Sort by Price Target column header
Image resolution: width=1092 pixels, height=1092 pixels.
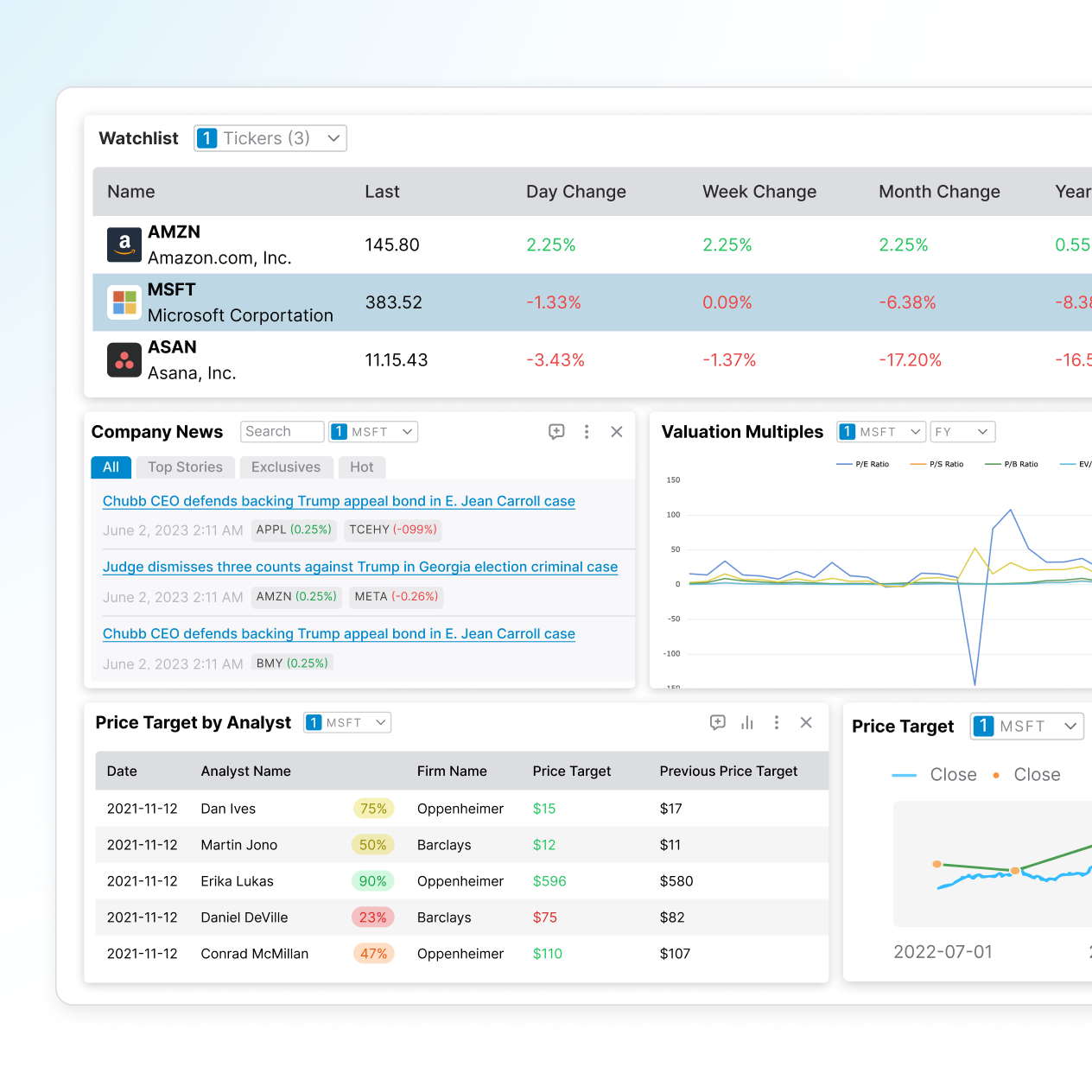[572, 771]
